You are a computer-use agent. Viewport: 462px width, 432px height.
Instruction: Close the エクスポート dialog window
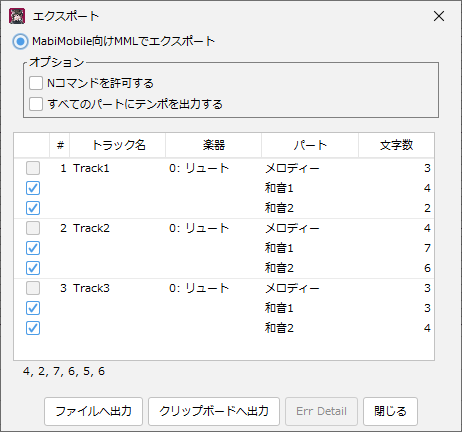[x=439, y=16]
